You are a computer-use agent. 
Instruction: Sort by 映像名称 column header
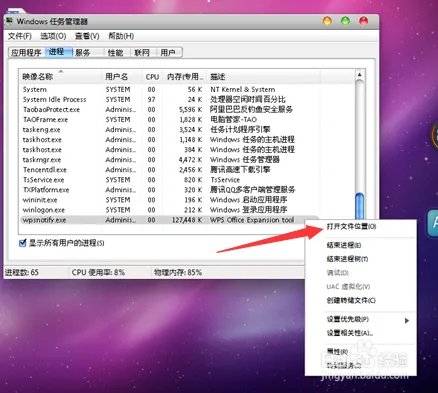[60, 77]
